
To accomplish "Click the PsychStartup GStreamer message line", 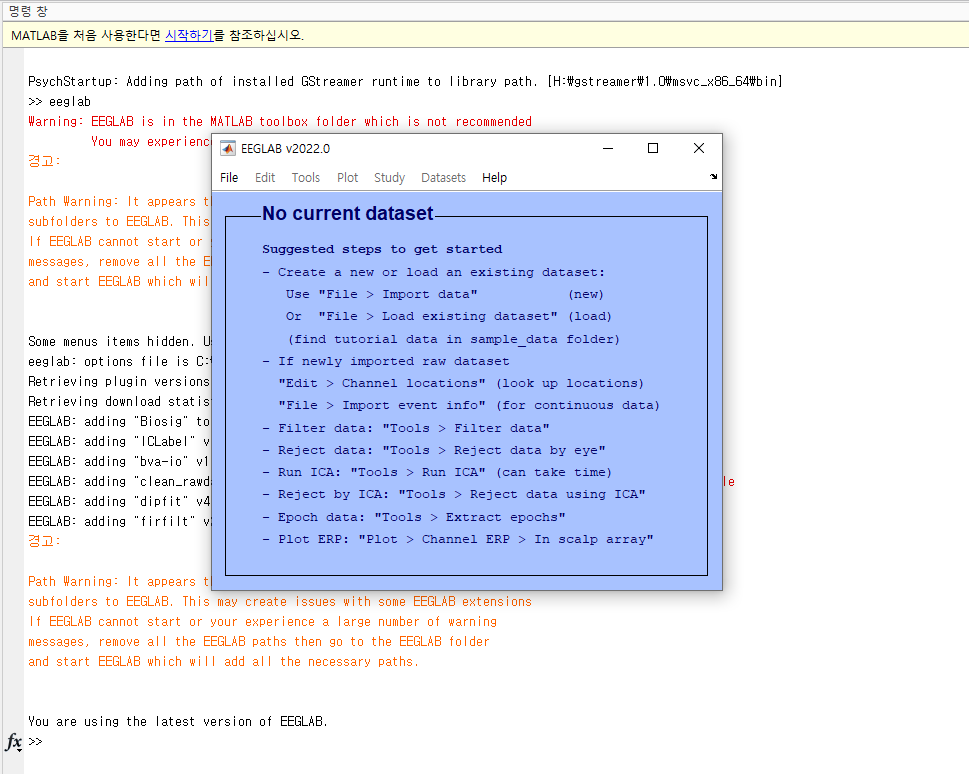I will point(405,82).
